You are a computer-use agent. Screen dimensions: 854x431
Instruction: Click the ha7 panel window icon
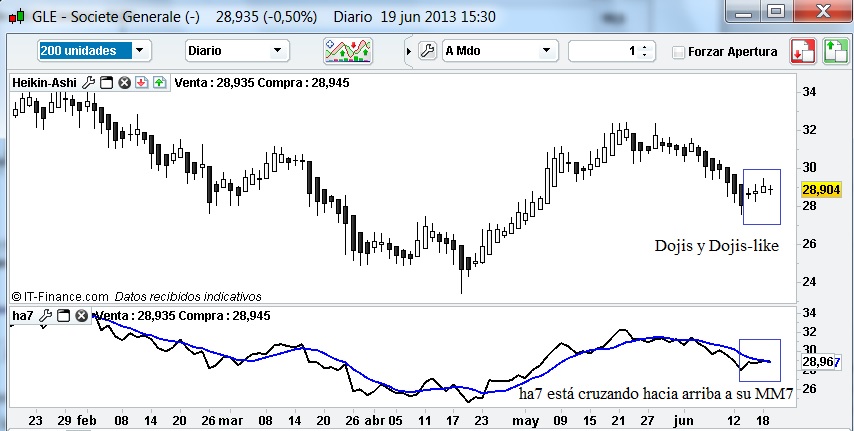(x=64, y=315)
